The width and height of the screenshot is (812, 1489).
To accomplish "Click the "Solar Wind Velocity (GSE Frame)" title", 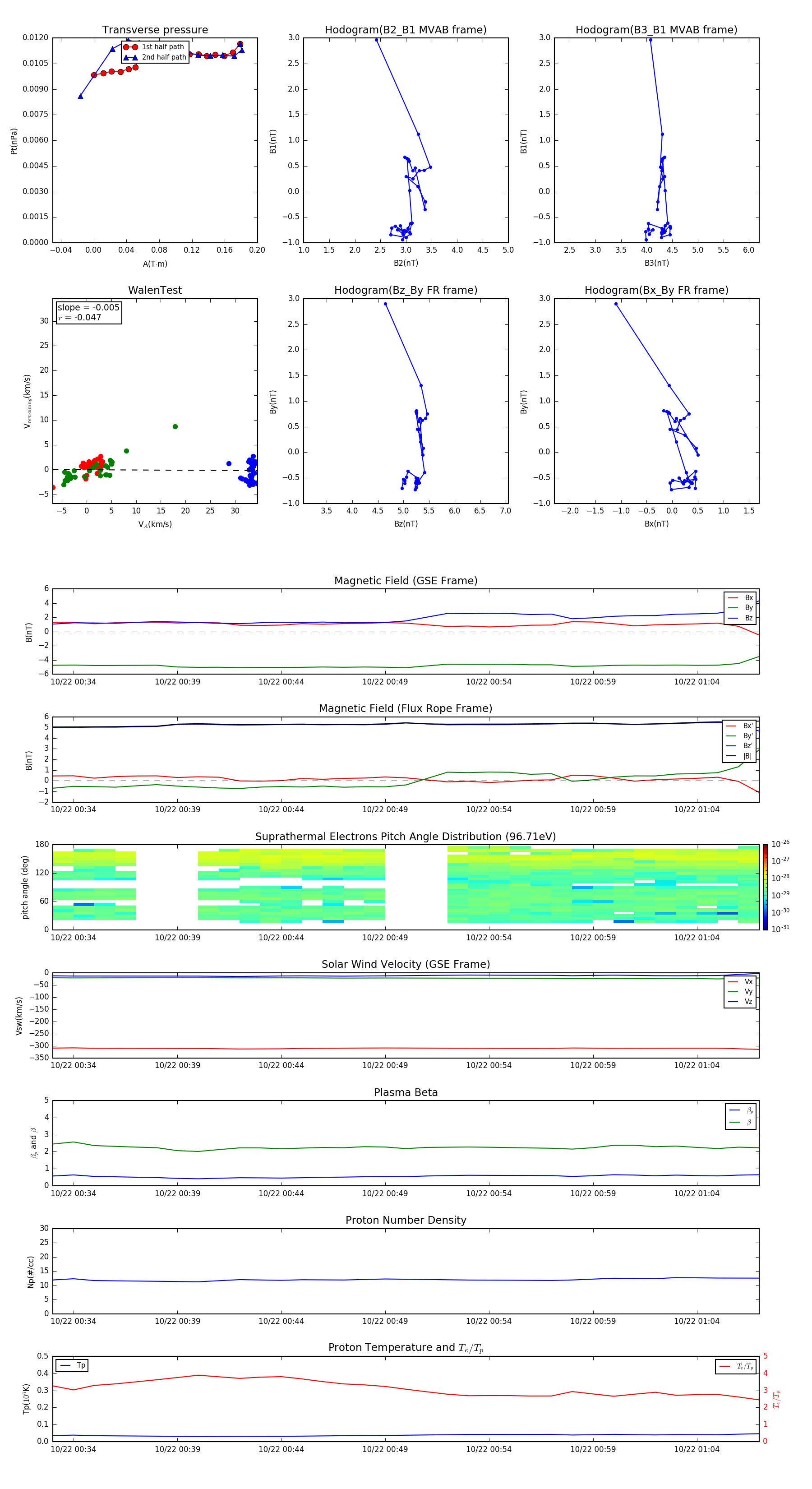I will [406, 965].
